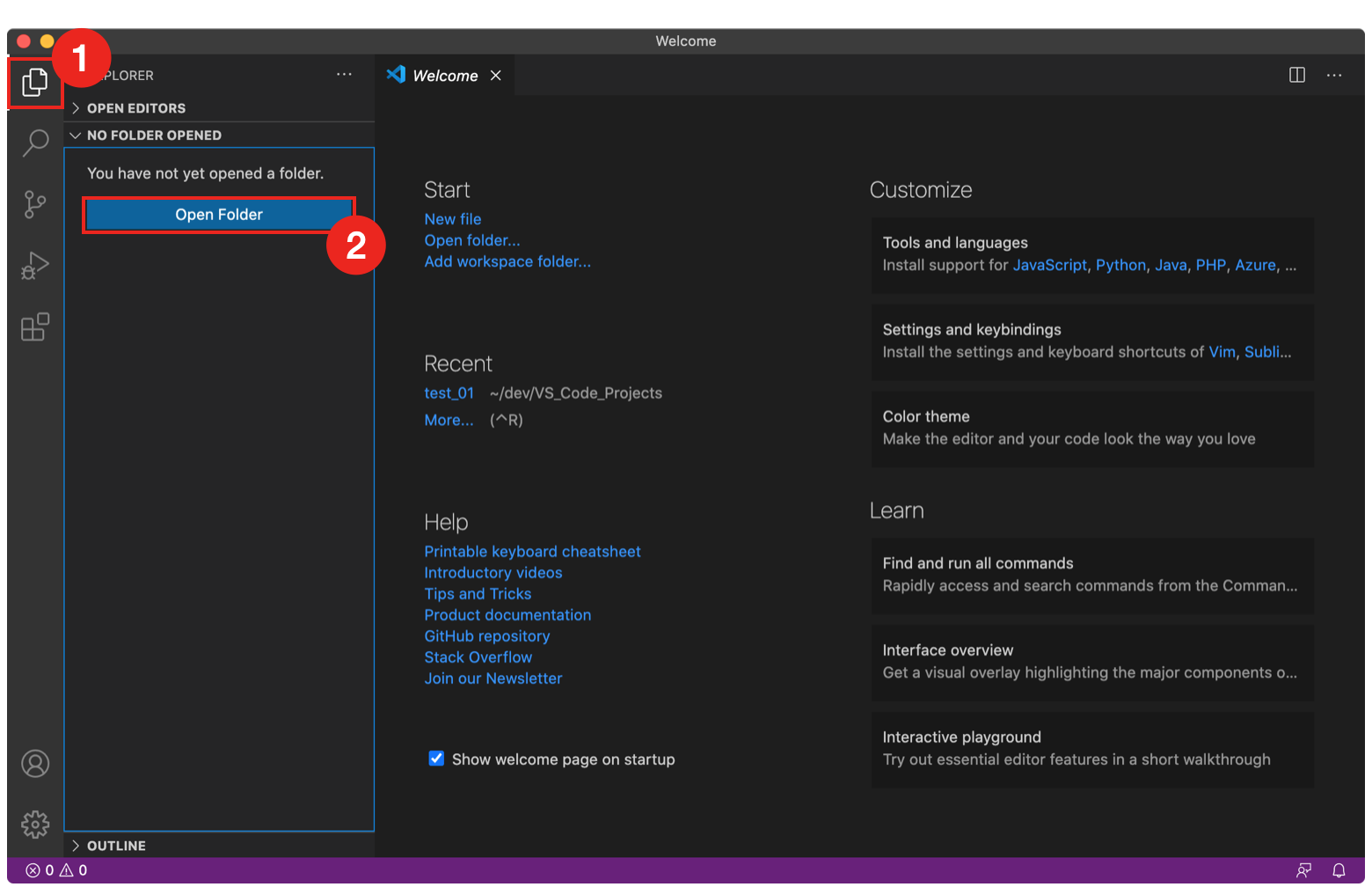Click the feedback icon in status bar
Image resolution: width=1372 pixels, height=887 pixels.
click(x=1304, y=870)
